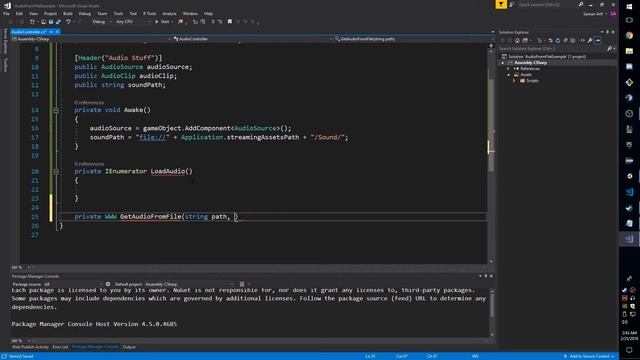Click the Open File toolbar icon
Image resolution: width=640 pixels, height=360 pixels.
click(x=43, y=22)
